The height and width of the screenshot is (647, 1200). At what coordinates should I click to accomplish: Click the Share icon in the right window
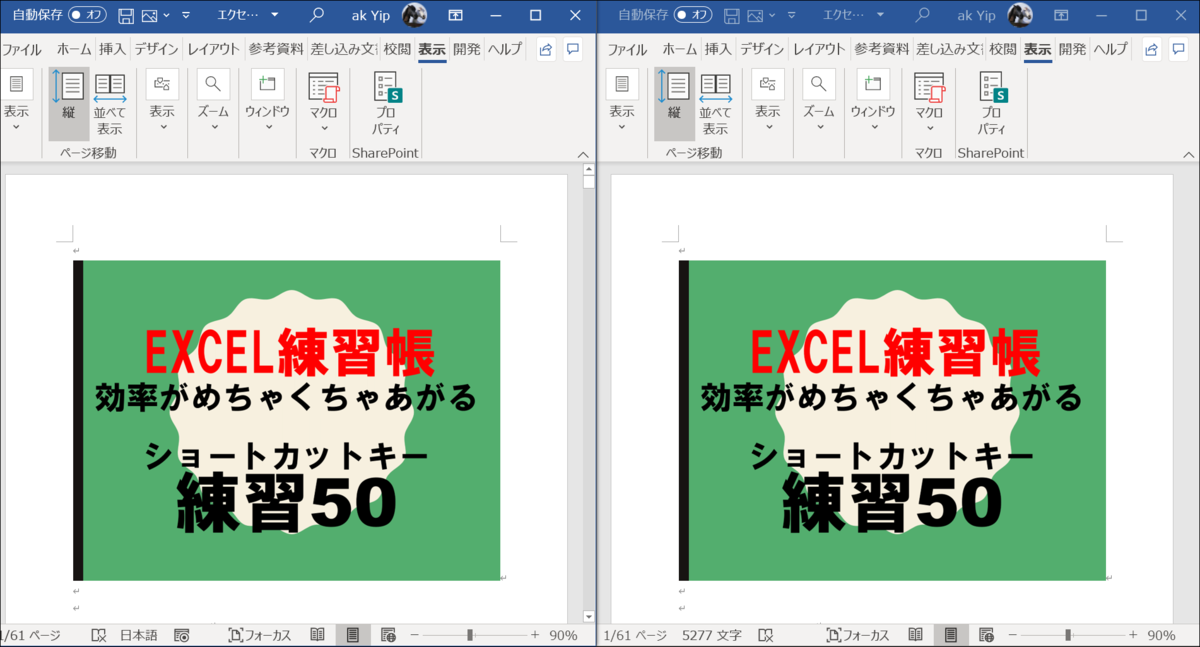[x=1151, y=49]
